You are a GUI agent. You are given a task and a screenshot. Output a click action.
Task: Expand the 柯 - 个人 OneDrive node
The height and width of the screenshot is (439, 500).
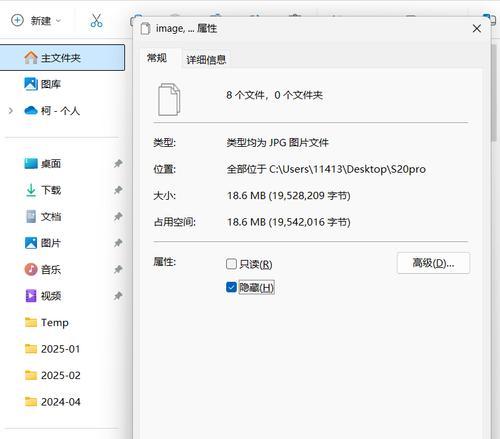10,111
